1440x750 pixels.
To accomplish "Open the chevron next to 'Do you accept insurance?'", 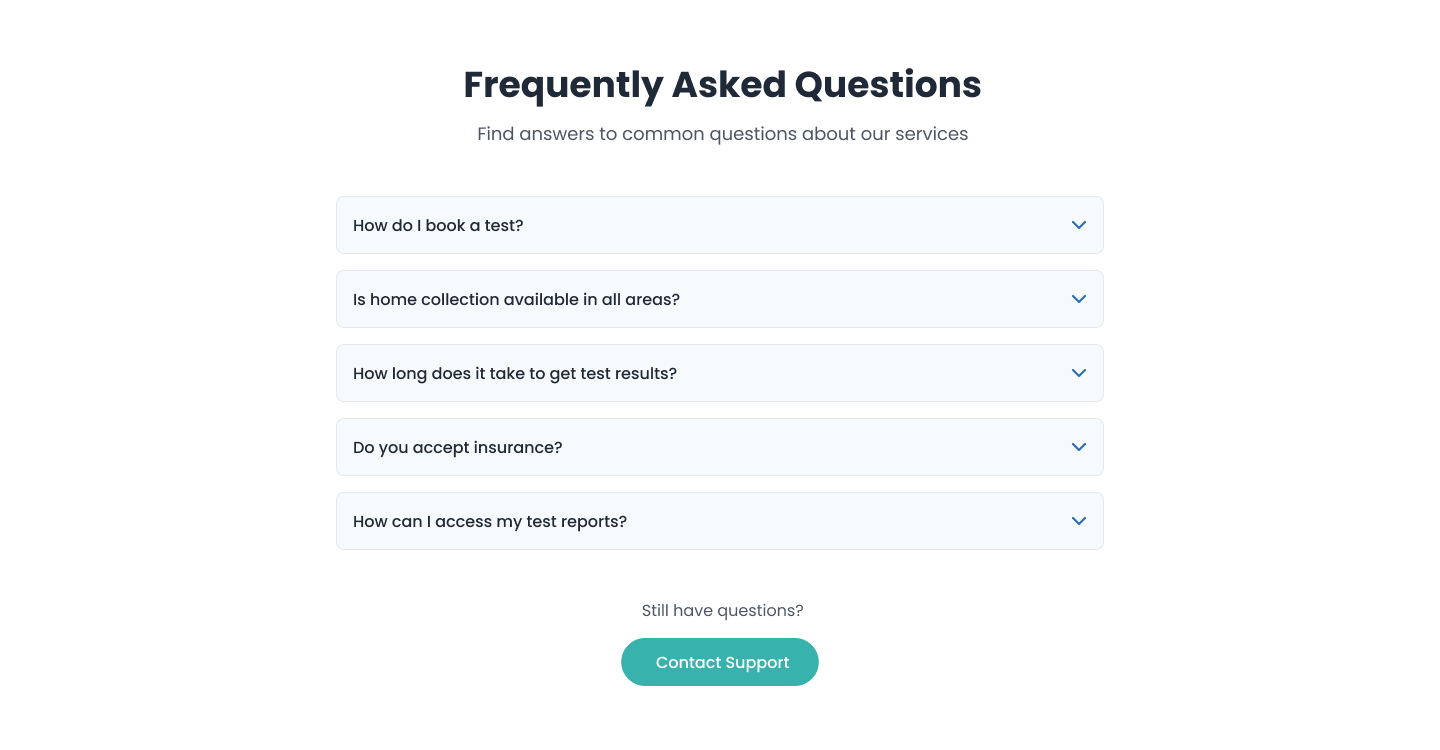I will 1079,447.
